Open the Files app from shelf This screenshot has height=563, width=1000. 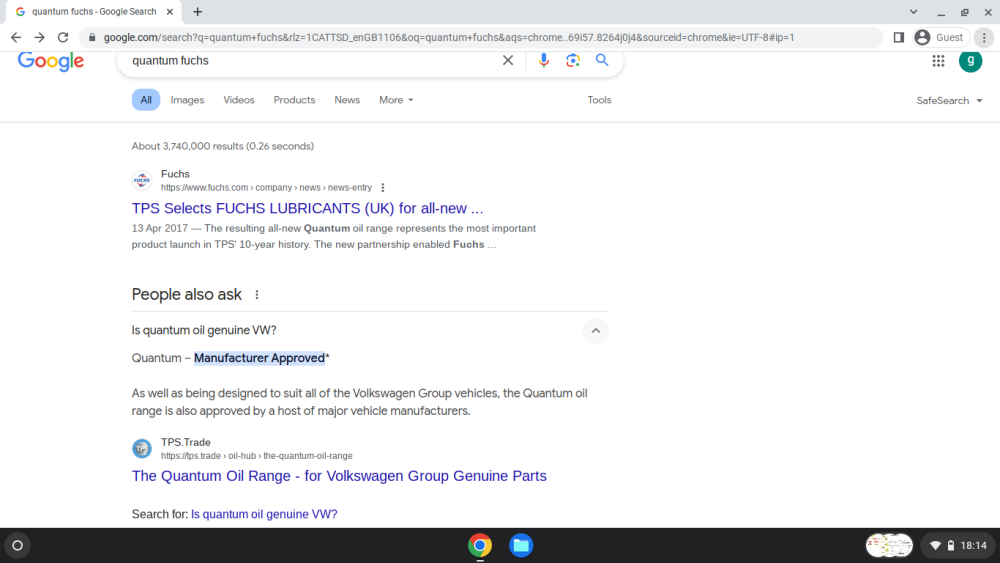521,546
